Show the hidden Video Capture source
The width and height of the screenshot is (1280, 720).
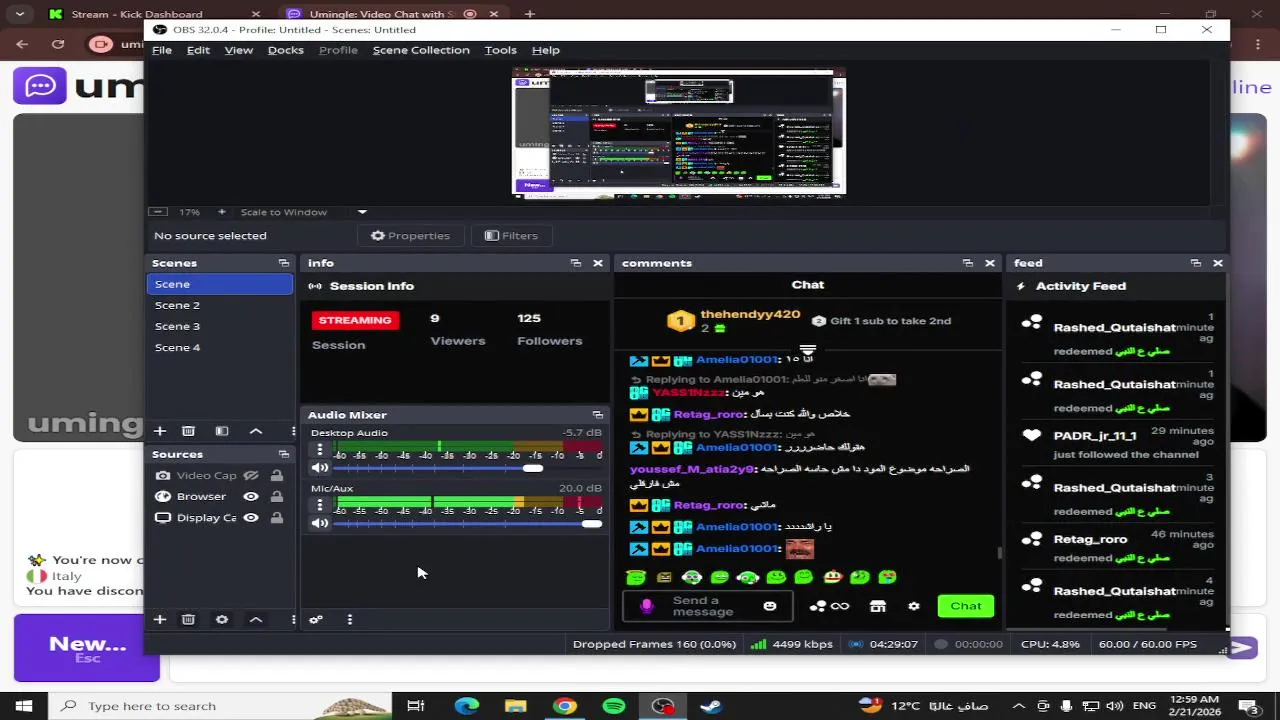tap(251, 475)
